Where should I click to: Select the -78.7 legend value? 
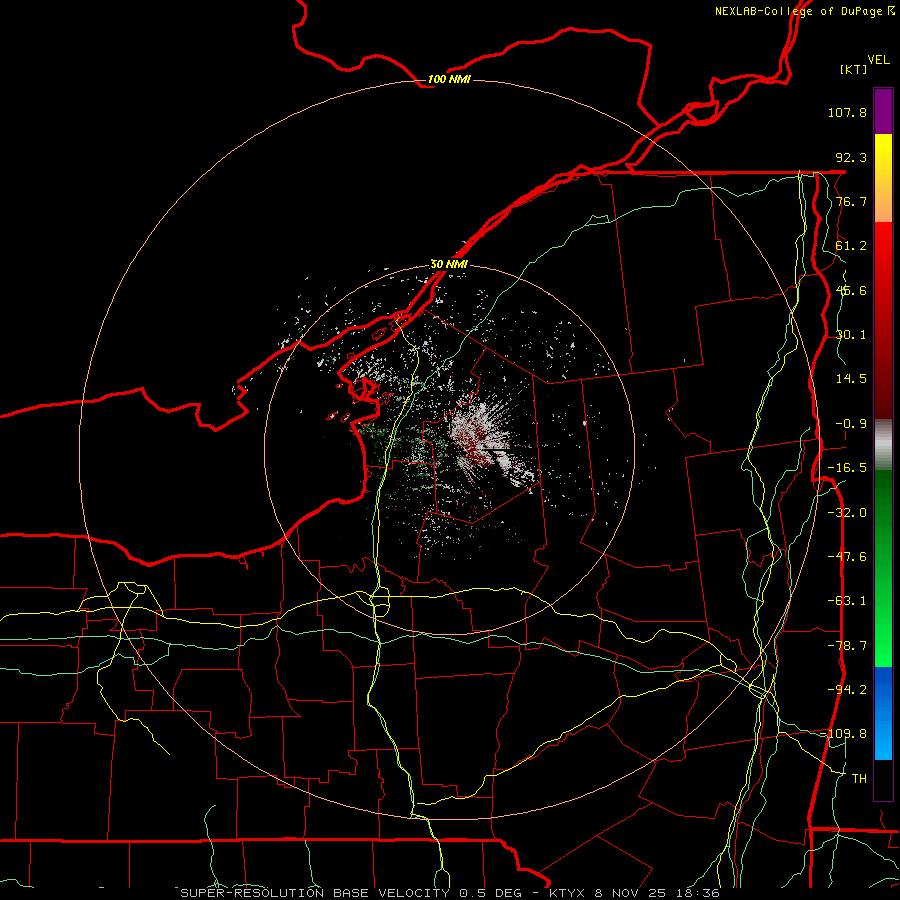(847, 646)
